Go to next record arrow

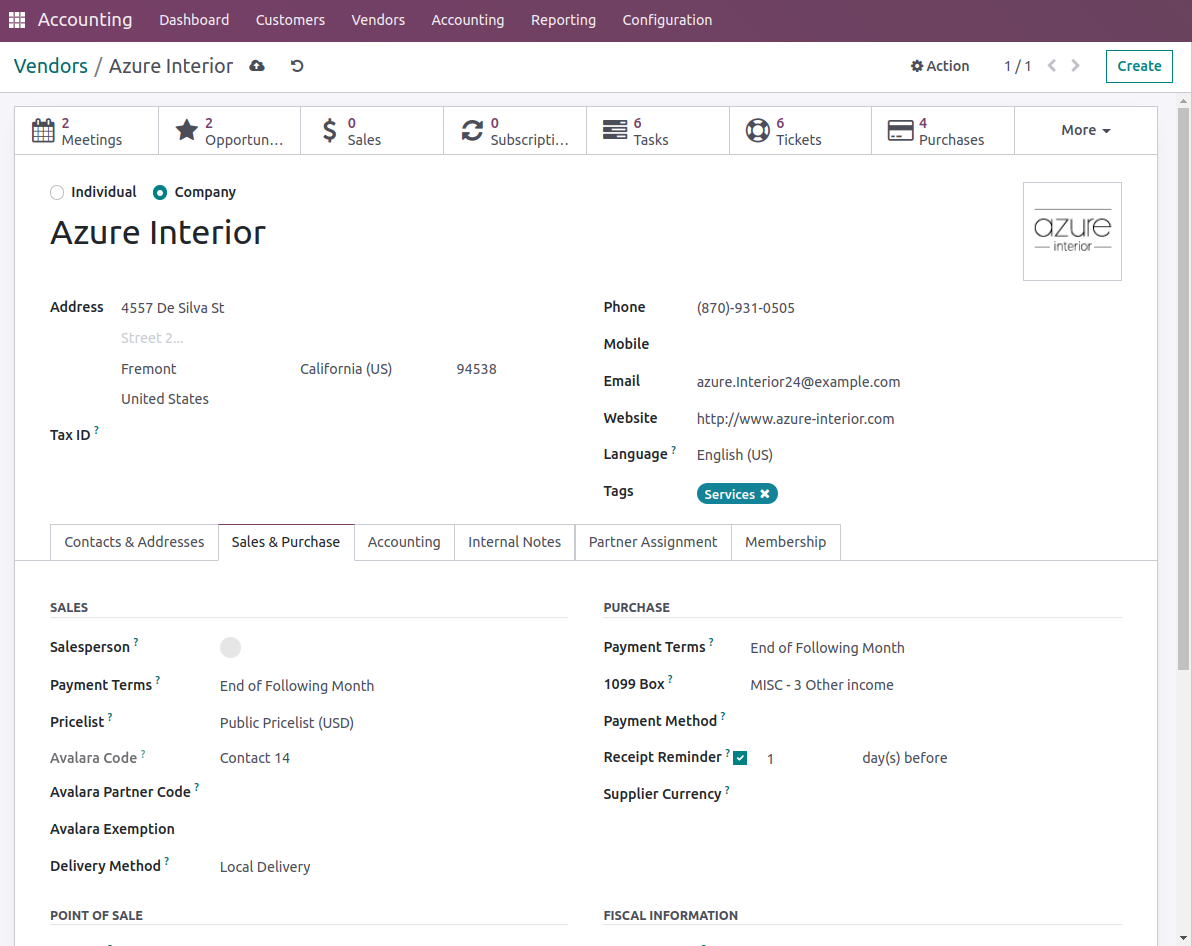pyautogui.click(x=1075, y=66)
